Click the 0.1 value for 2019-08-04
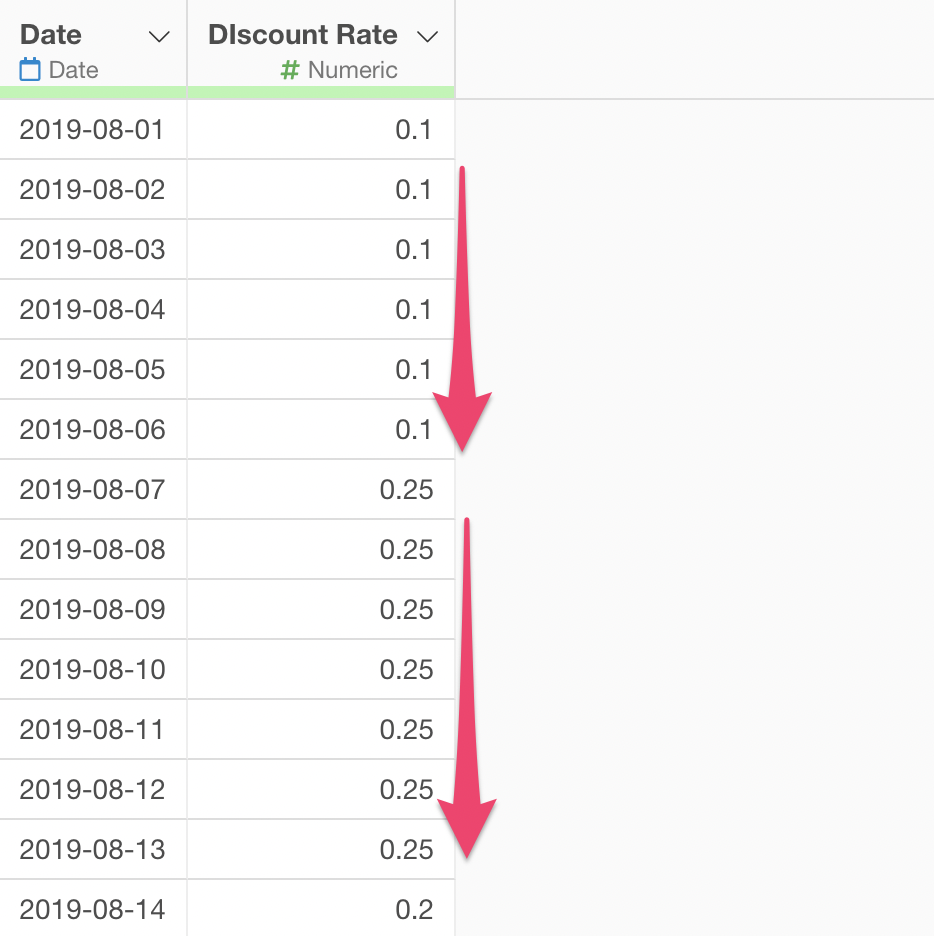Image resolution: width=934 pixels, height=936 pixels. (413, 310)
